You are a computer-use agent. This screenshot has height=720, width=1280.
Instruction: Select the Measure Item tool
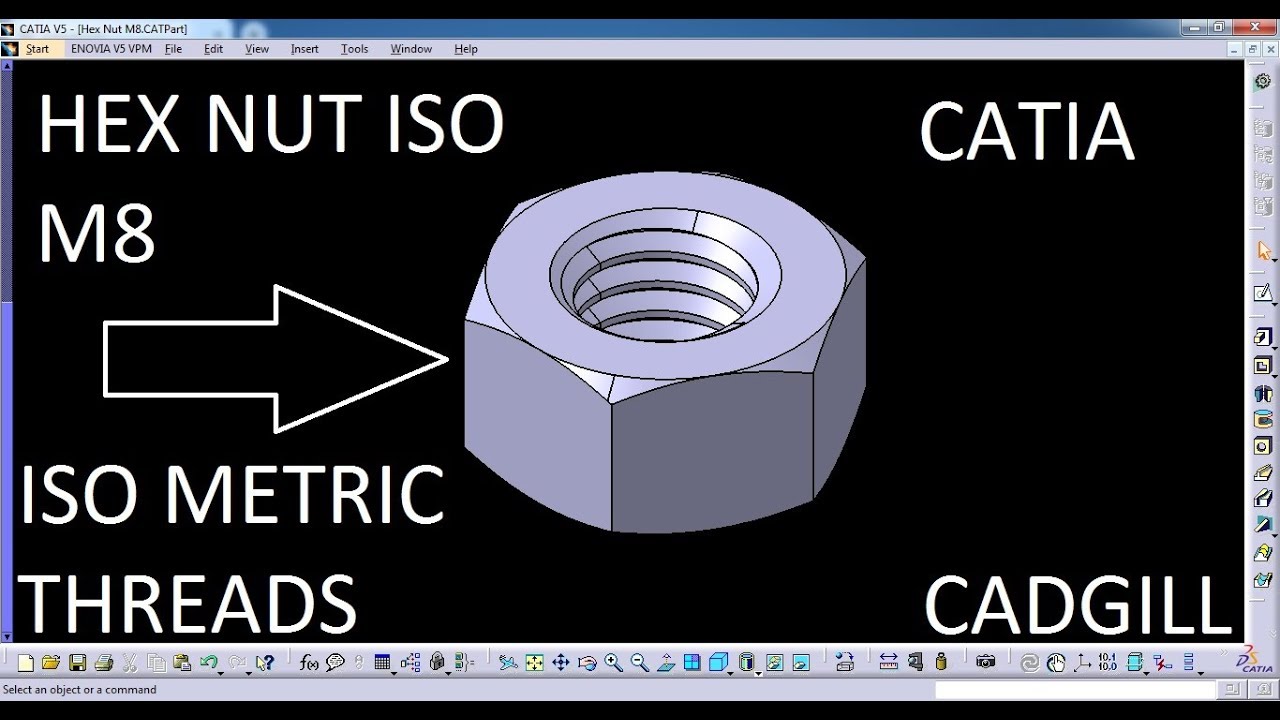point(915,662)
